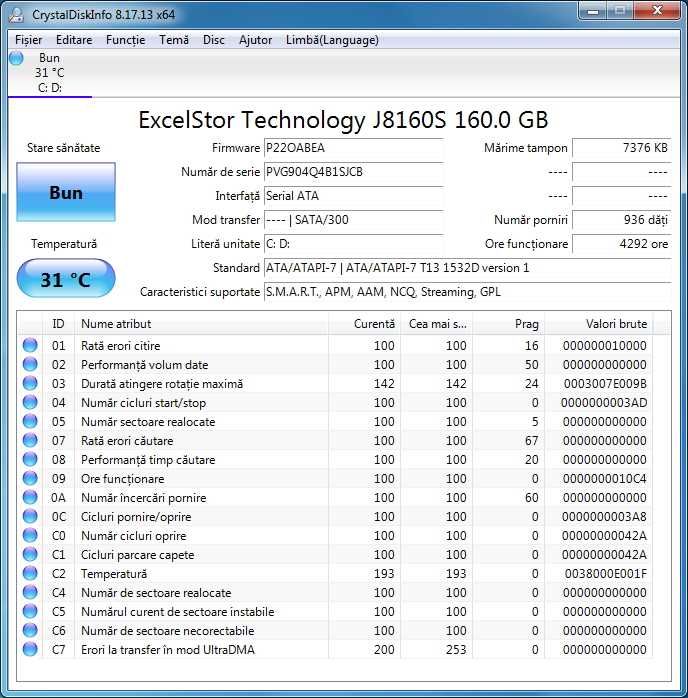Click status orb for Număr cicluri oprire
Image resolution: width=688 pixels, height=698 pixels.
pos(30,536)
